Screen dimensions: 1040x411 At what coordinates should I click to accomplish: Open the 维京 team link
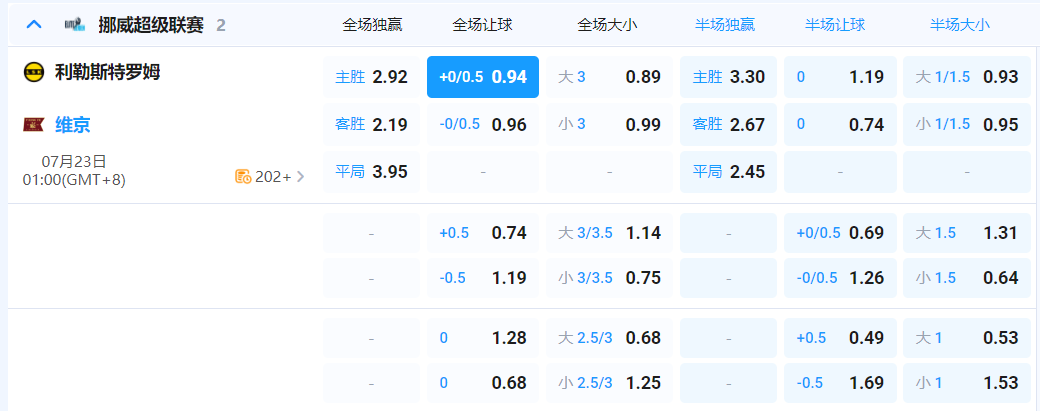coord(73,124)
